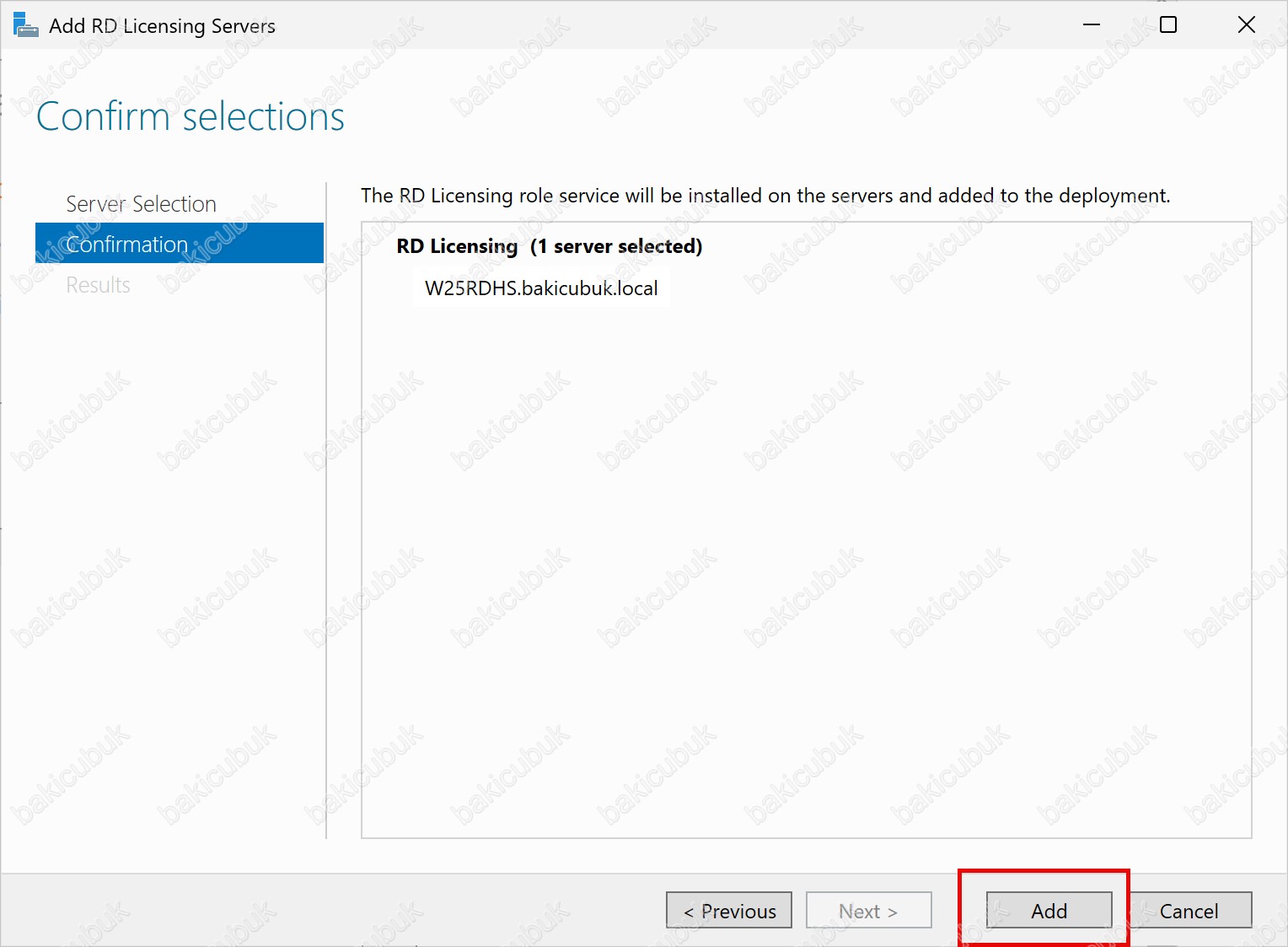
Task: Click the wizard icon in title bar
Action: [x=25, y=25]
